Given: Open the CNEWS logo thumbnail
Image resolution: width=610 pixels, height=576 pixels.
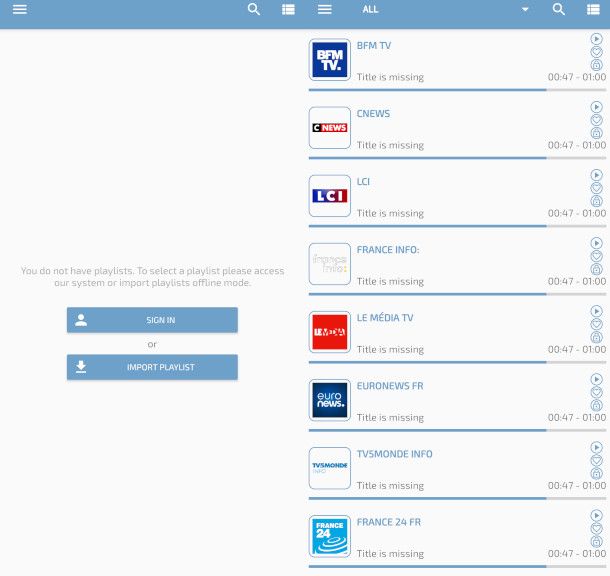Looking at the screenshot, I should coord(330,128).
